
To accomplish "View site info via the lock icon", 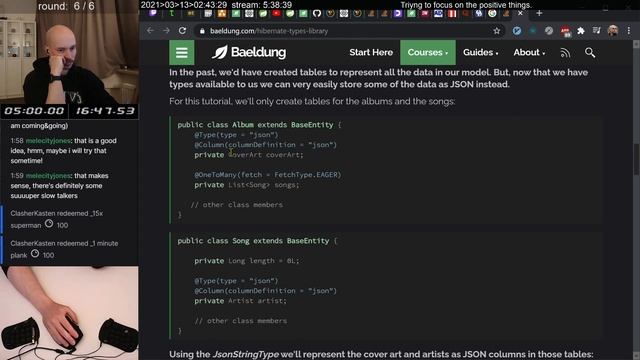I will (202, 31).
